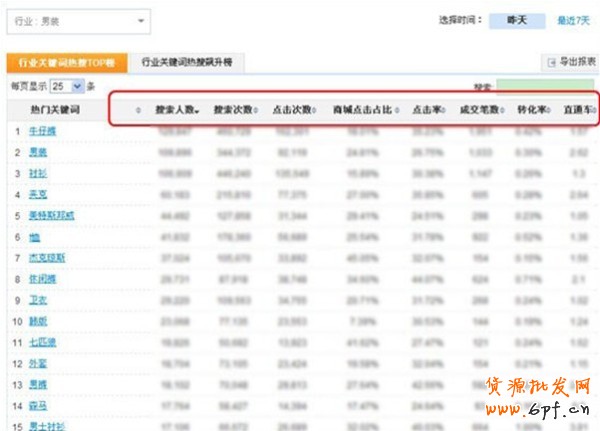Viewport: 600px width, 431px height.
Task: Click the sort arrow beside 搜索人数
Action: coord(197,109)
